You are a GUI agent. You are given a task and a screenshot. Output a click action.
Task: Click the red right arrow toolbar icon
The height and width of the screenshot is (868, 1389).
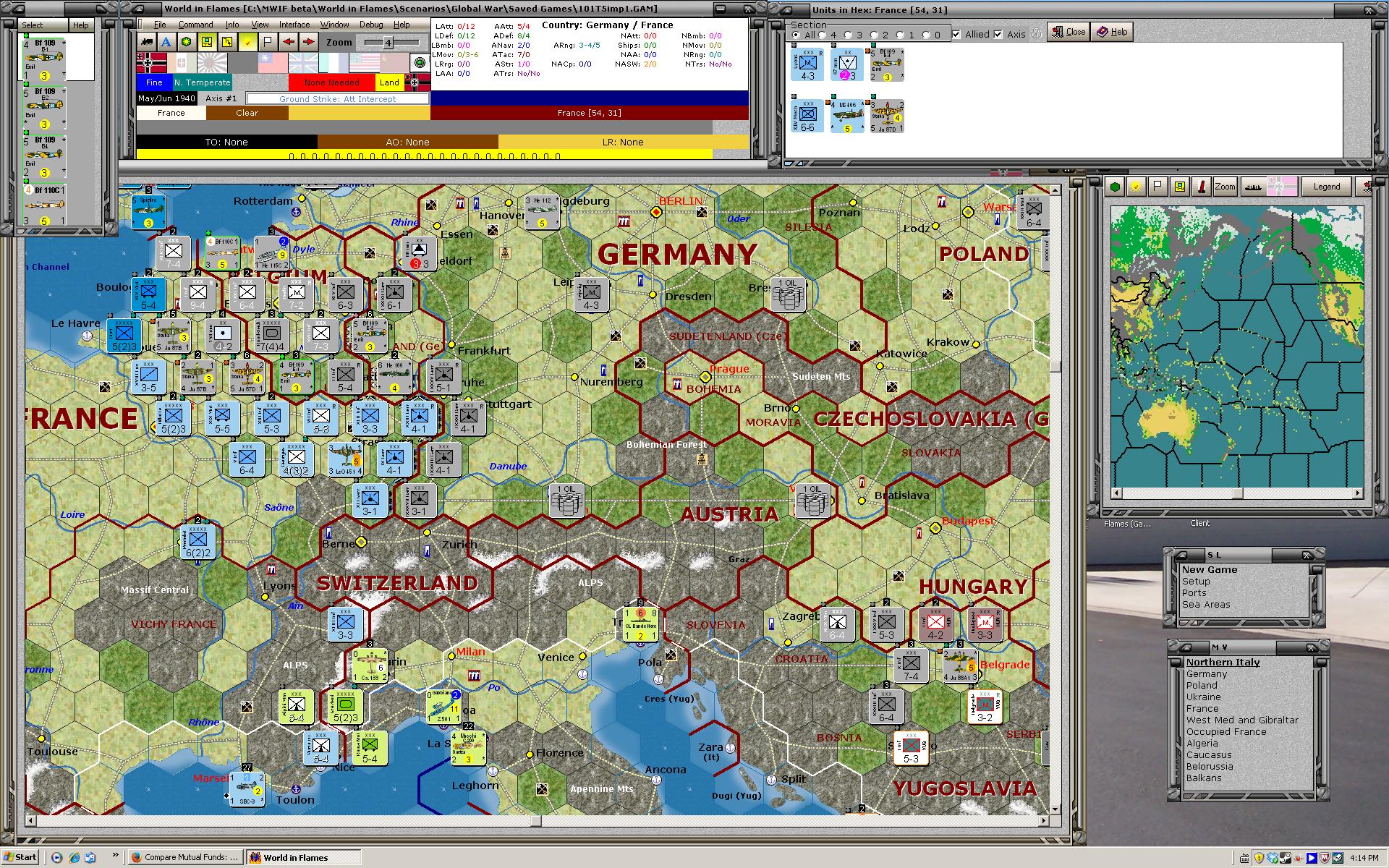308,42
